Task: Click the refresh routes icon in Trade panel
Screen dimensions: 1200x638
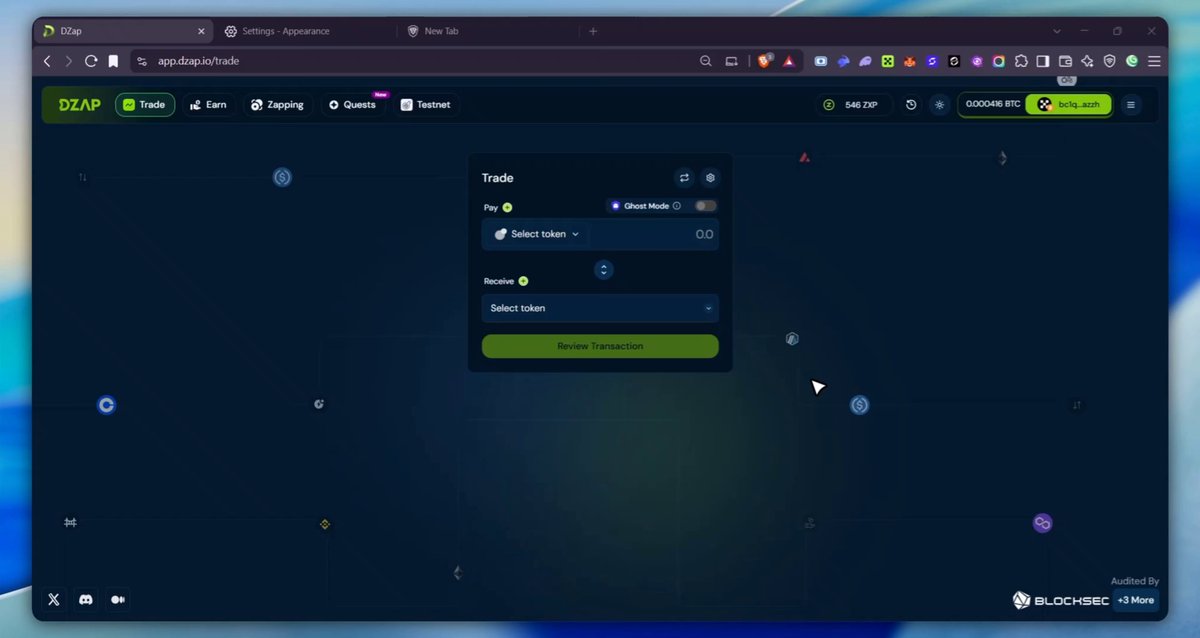Action: 684,178
